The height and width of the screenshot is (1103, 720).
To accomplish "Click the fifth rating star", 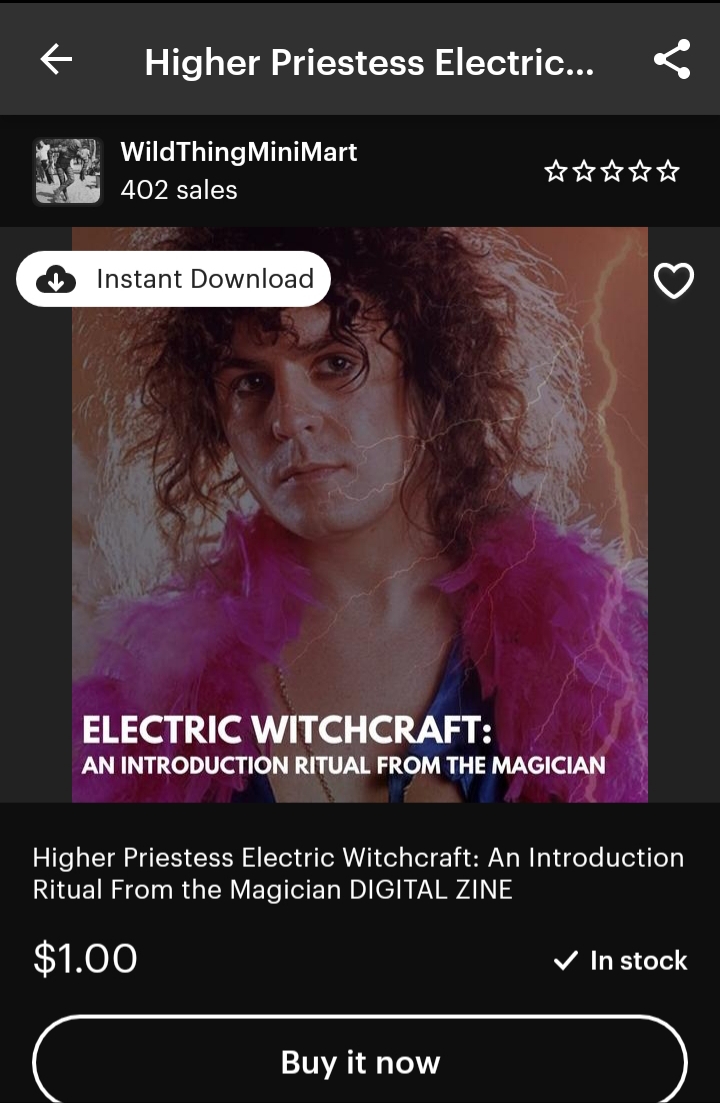I will tap(668, 171).
